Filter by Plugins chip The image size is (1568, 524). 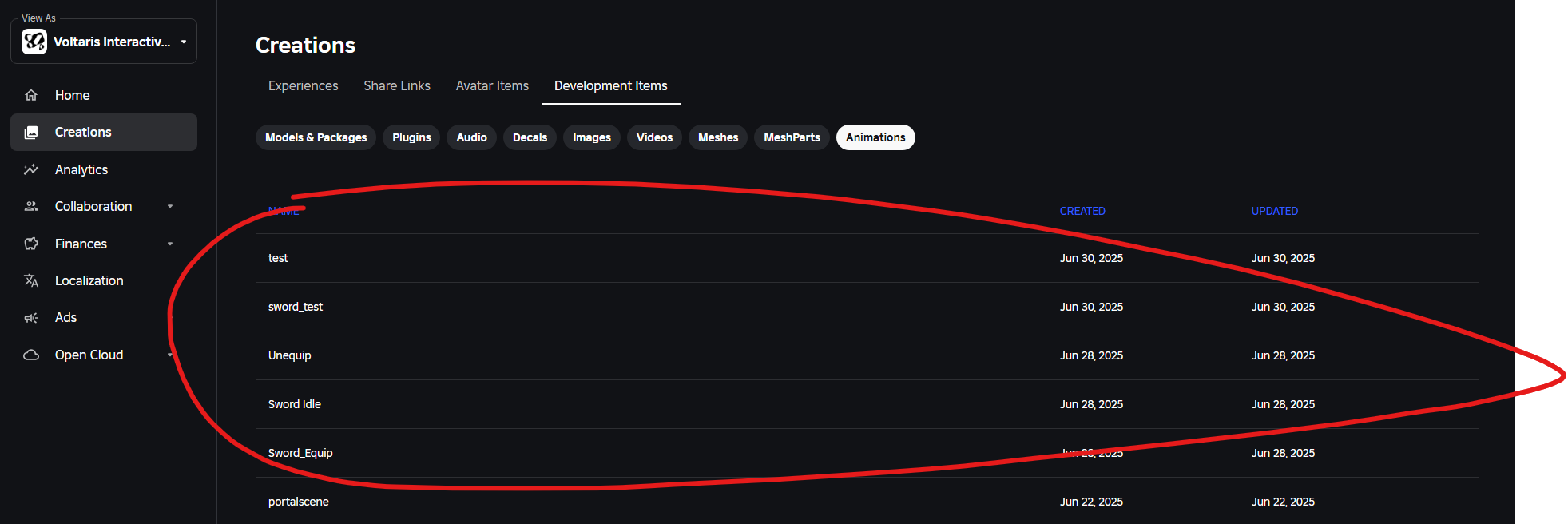pos(411,137)
